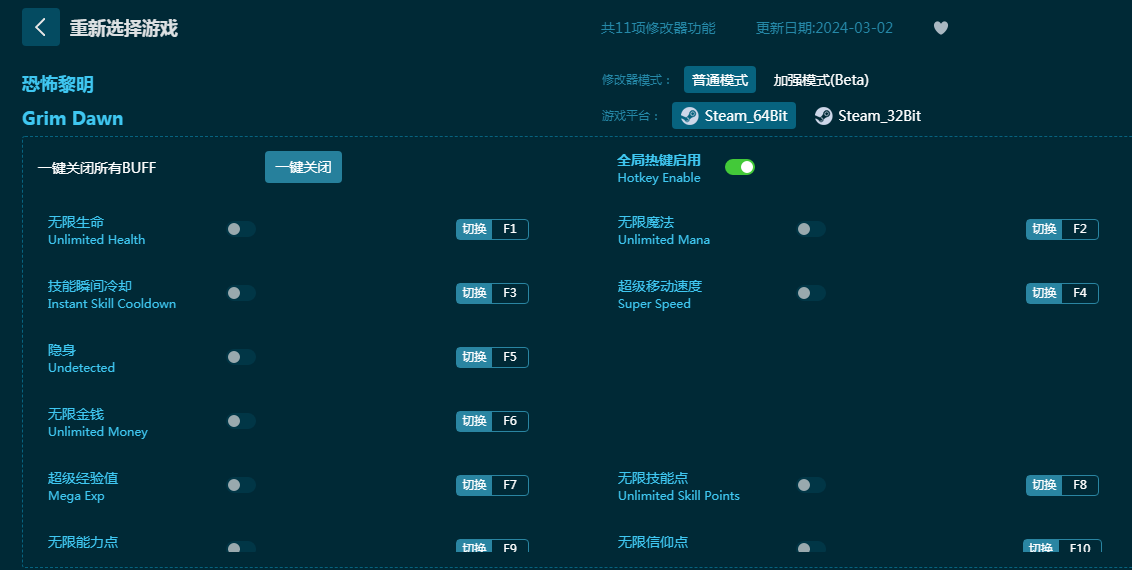The width and height of the screenshot is (1132, 570).
Task: Click the Mega Exp label
Action: pos(77,496)
